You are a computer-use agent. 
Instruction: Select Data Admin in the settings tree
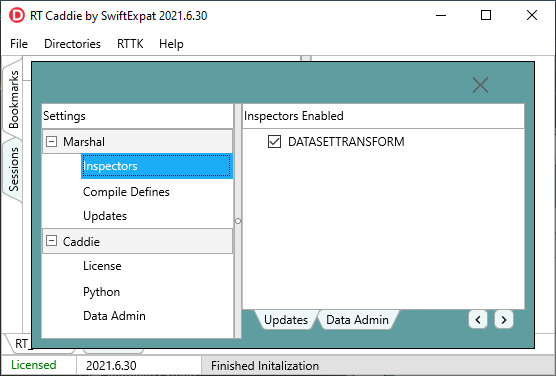point(114,316)
